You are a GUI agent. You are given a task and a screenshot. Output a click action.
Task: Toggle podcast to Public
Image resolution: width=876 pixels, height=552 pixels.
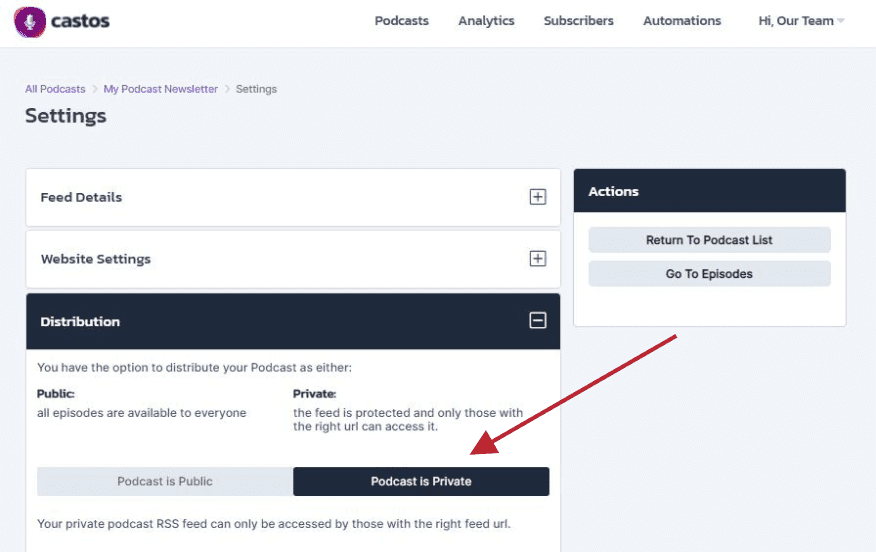click(x=165, y=481)
